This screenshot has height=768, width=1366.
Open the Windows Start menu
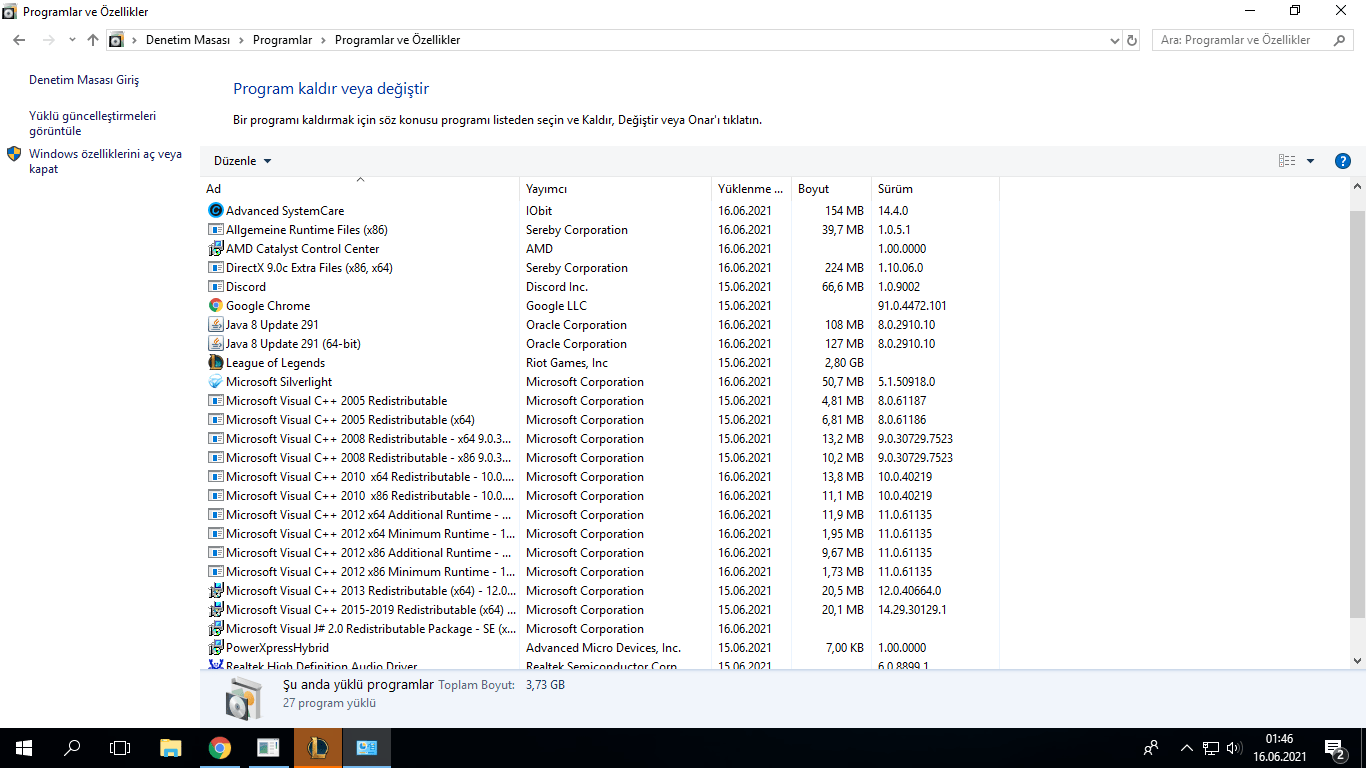pyautogui.click(x=23, y=748)
